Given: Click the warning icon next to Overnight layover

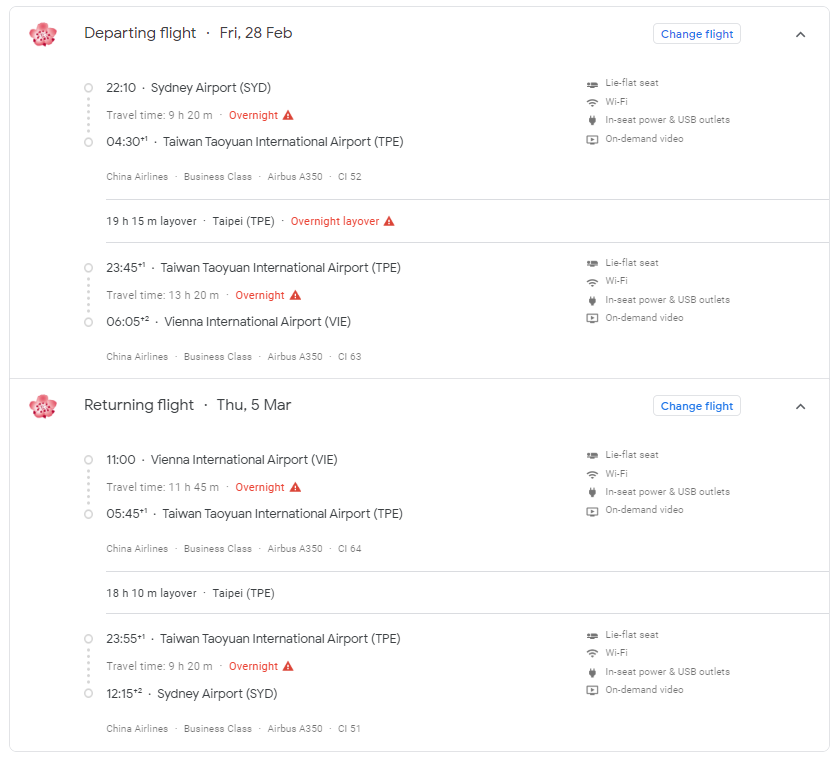Looking at the screenshot, I should [389, 221].
